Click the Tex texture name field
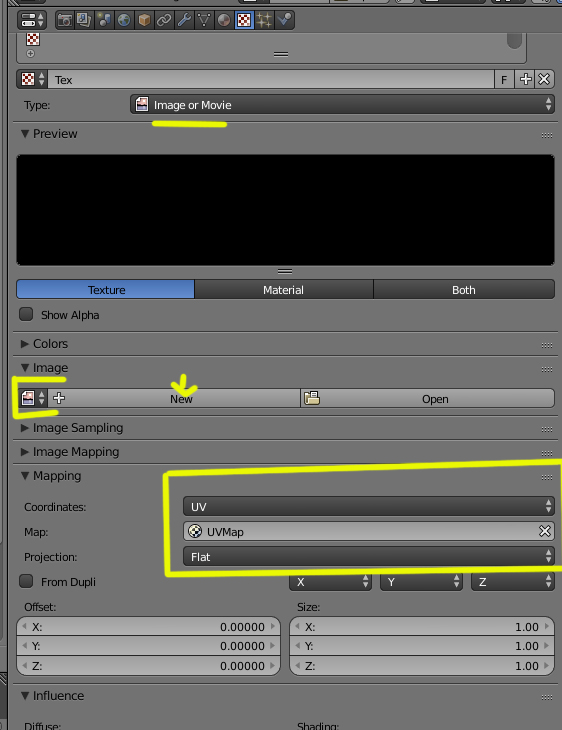This screenshot has height=730, width=562. pyautogui.click(x=271, y=80)
